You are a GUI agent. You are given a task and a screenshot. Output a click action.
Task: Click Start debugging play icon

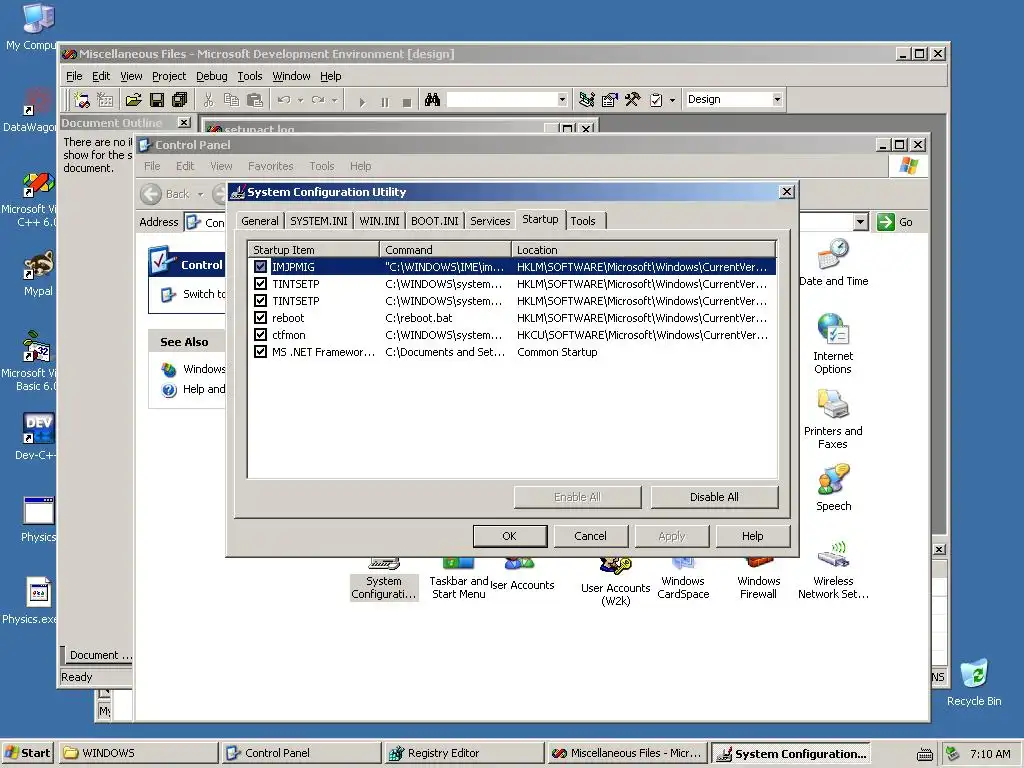point(362,102)
